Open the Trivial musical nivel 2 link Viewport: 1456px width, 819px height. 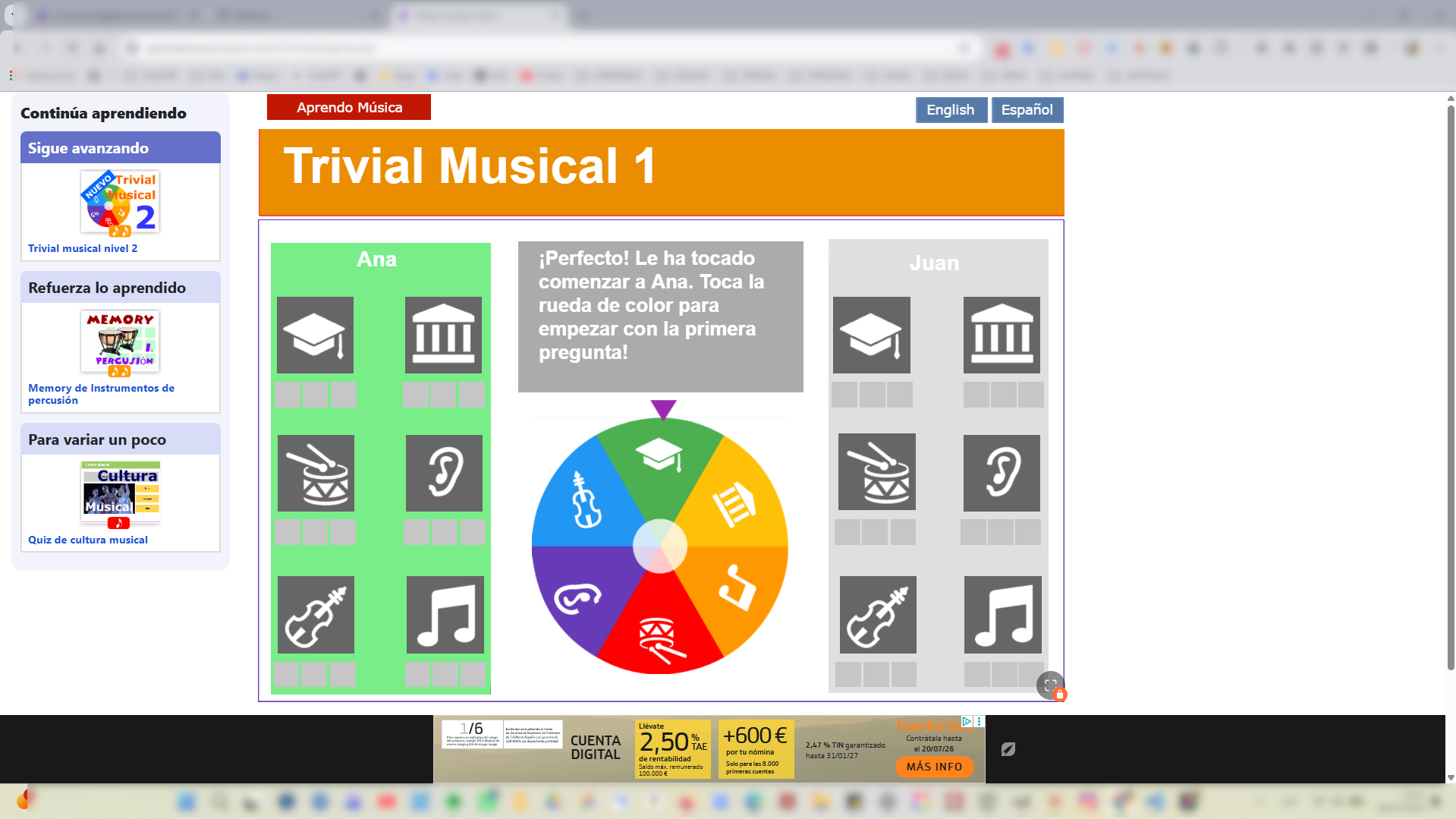point(83,248)
